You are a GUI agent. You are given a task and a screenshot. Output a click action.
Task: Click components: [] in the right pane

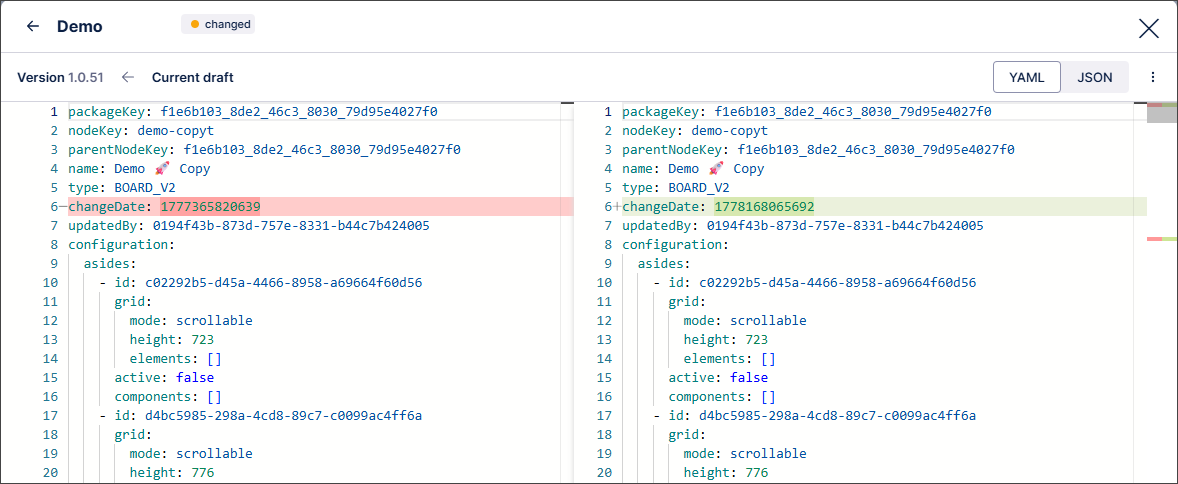pyautogui.click(x=722, y=396)
